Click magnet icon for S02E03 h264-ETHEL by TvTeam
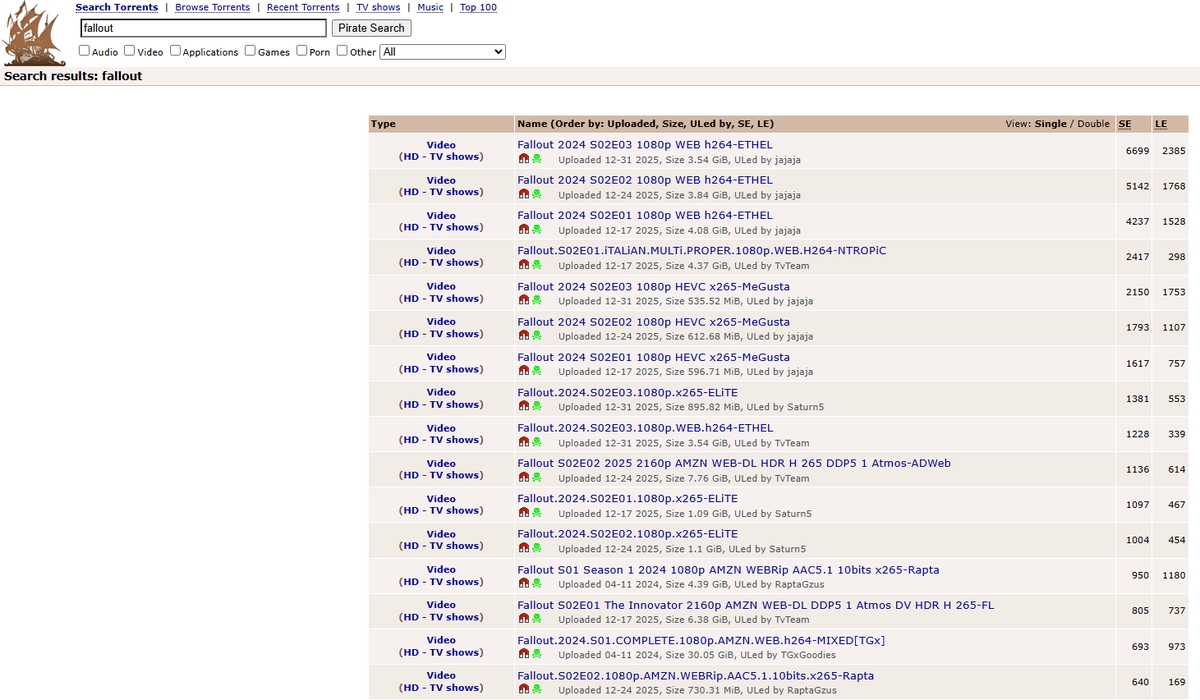The image size is (1200, 700). [523, 443]
